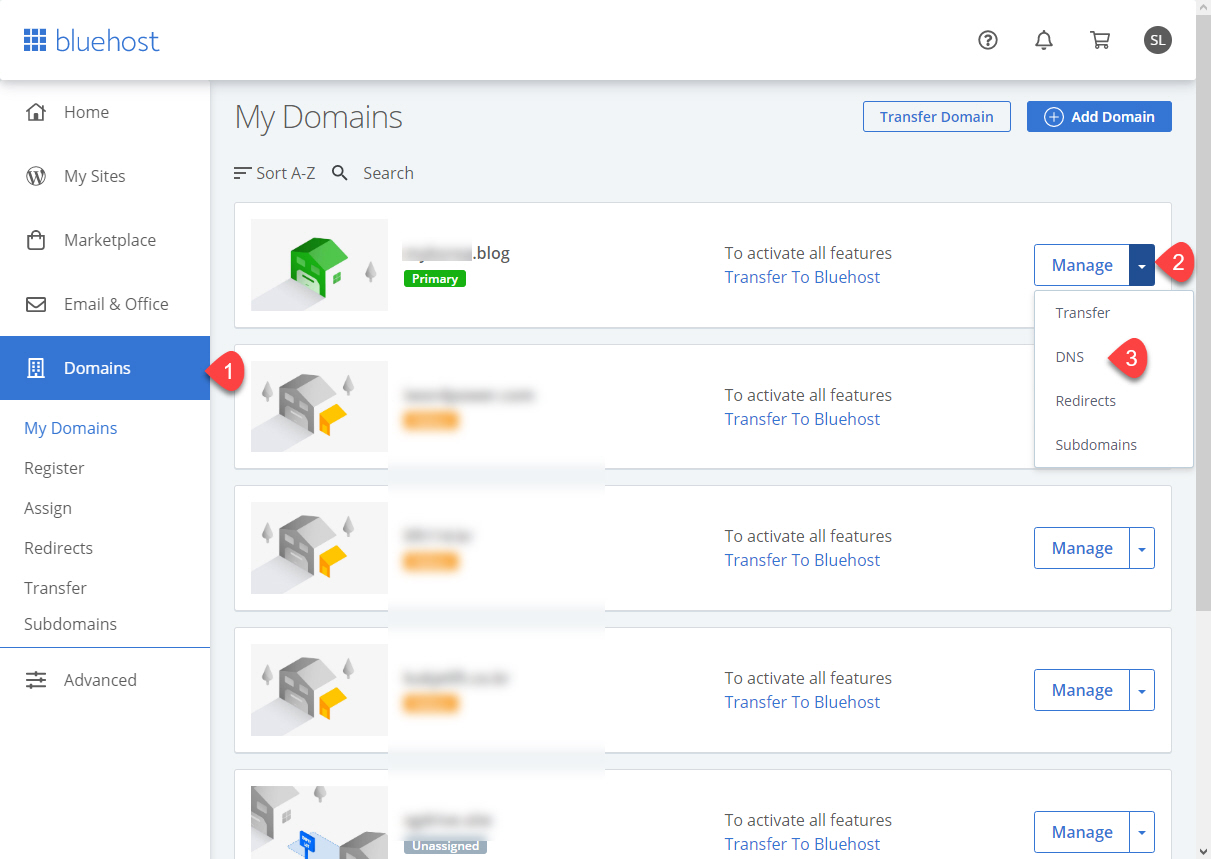Click the Advanced sliders icon

[x=36, y=680]
